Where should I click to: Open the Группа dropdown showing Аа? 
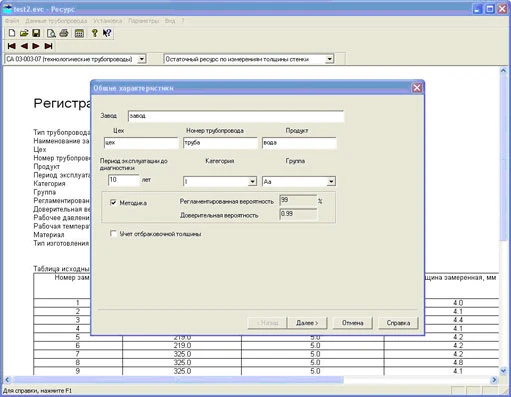[331, 181]
